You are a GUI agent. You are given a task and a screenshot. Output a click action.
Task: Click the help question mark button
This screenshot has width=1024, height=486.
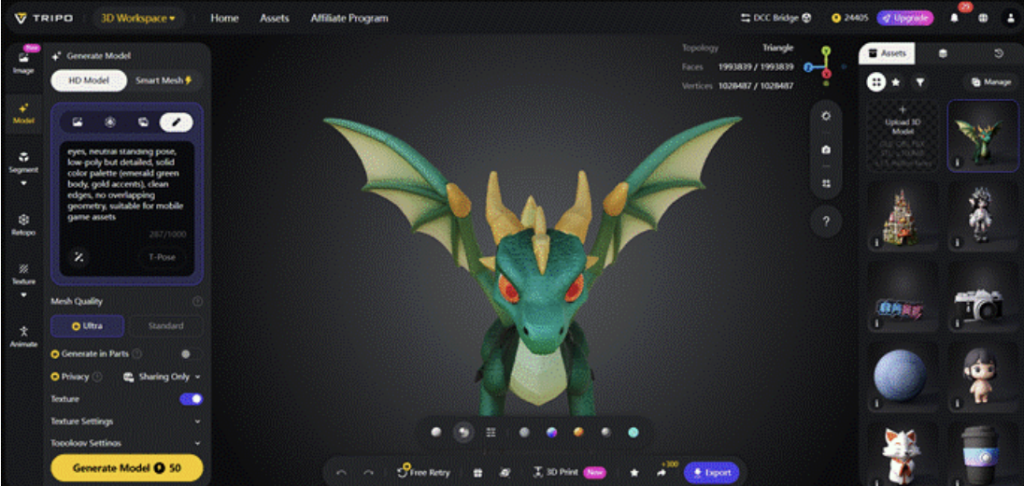tap(825, 222)
